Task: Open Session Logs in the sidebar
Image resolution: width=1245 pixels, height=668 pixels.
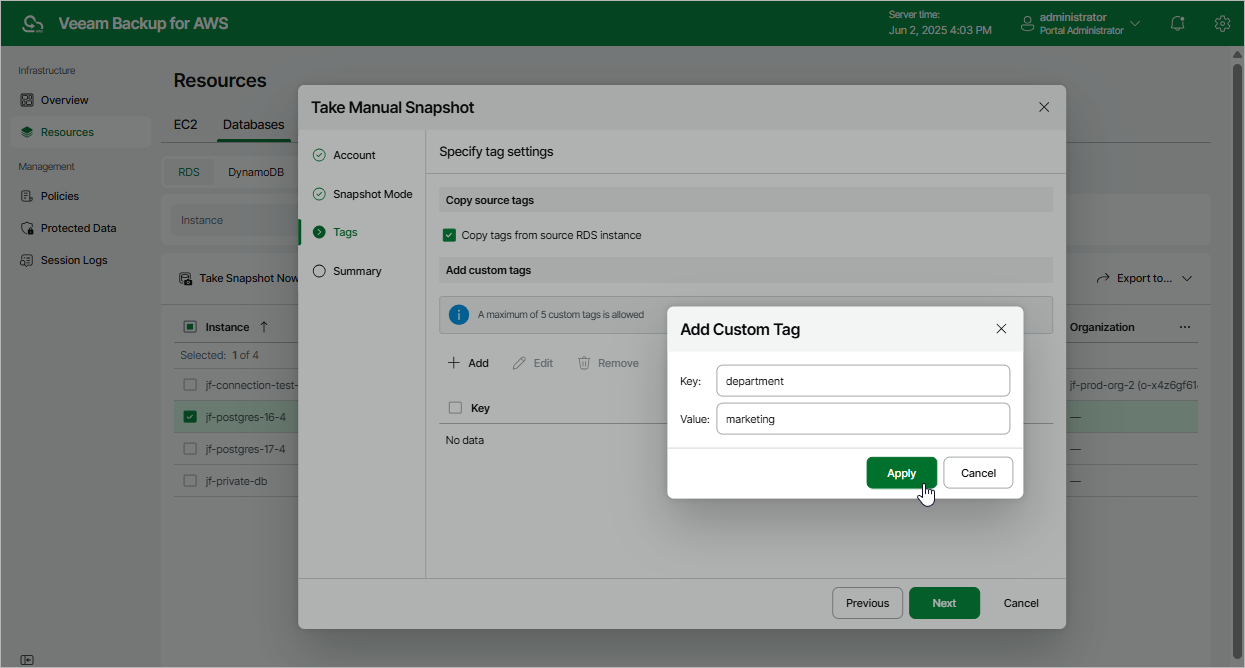Action: [x=81, y=260]
